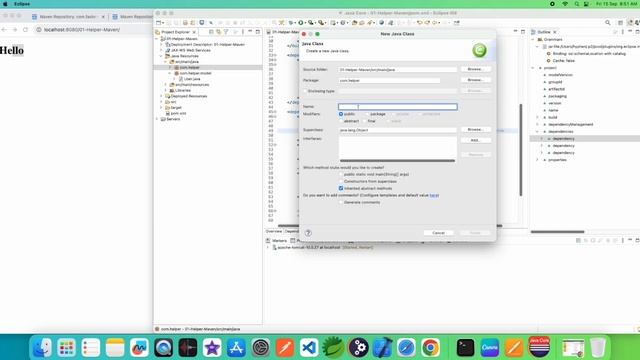
Task: Check Constructors from superclass option
Action: point(341,181)
